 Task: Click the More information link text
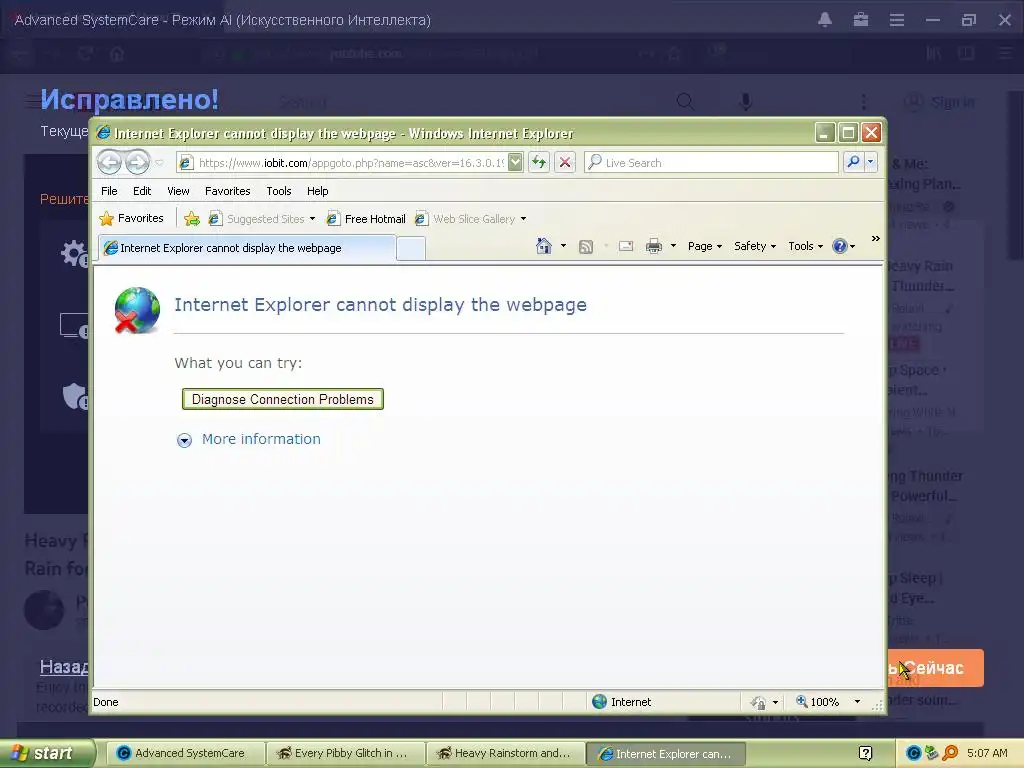pyautogui.click(x=261, y=439)
